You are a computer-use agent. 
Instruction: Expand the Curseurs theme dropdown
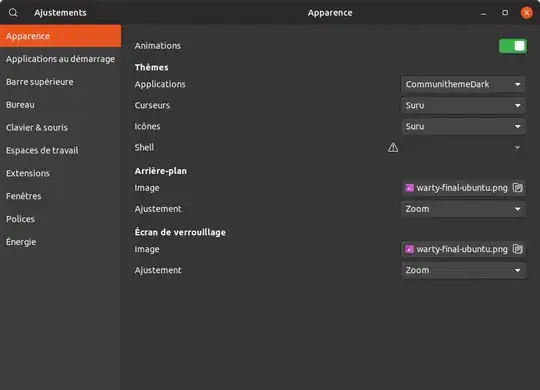(464, 105)
